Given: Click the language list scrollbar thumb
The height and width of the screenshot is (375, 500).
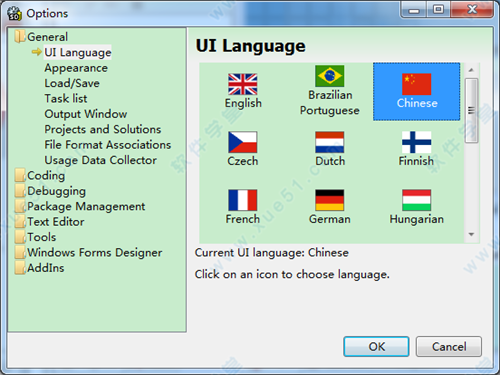Looking at the screenshot, I should [471, 110].
